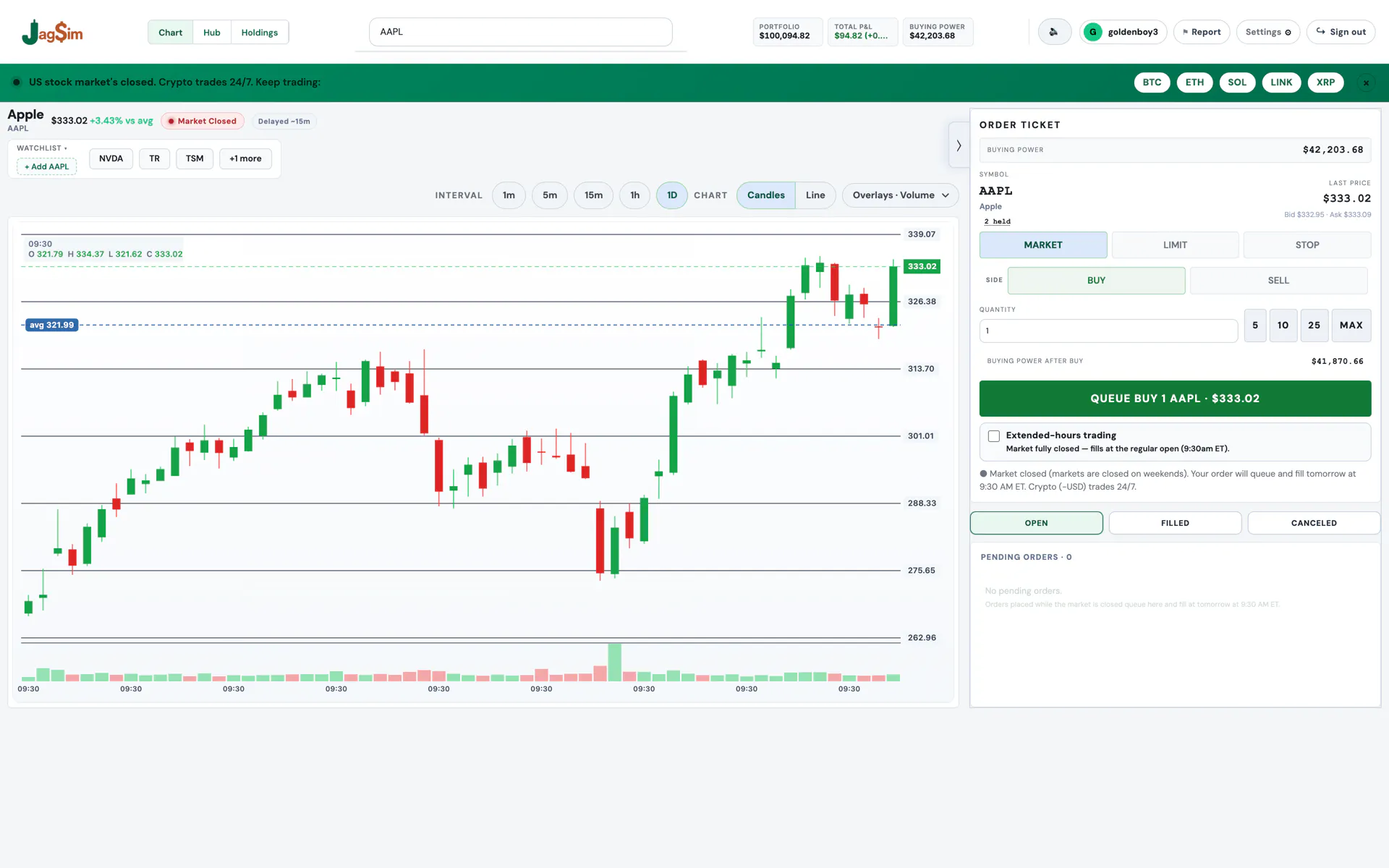1389x868 pixels.
Task: Choose LIMIT order type
Action: point(1175,245)
